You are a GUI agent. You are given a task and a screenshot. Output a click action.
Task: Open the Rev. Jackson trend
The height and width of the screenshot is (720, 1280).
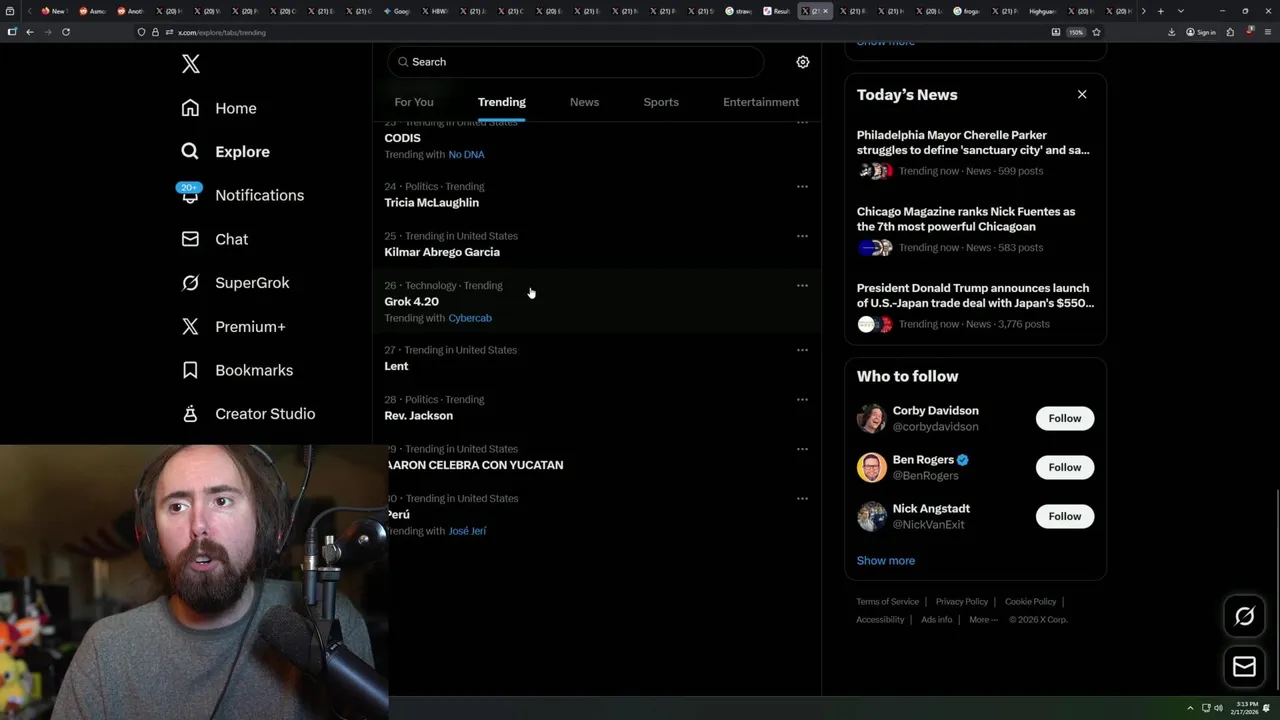pos(418,415)
